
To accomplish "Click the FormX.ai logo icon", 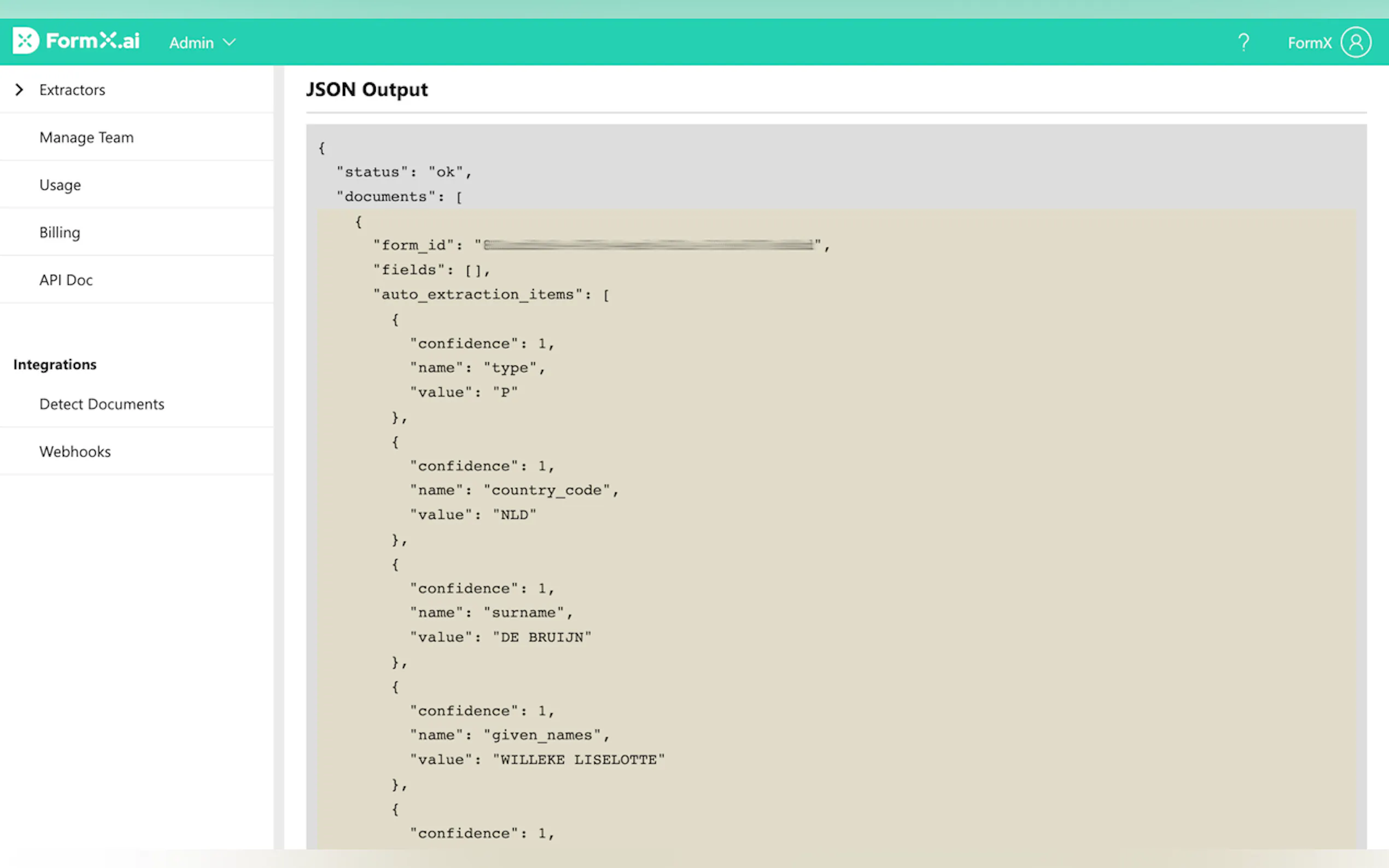I will pyautogui.click(x=25, y=41).
